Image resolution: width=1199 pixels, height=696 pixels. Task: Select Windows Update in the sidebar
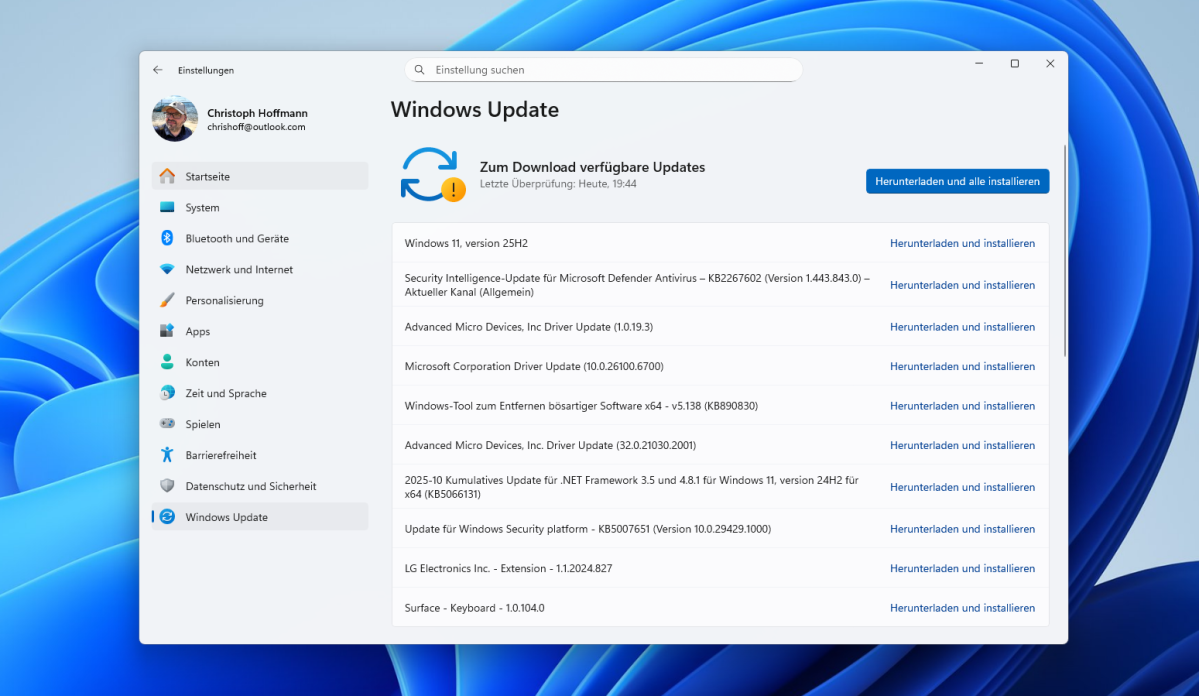pos(226,517)
